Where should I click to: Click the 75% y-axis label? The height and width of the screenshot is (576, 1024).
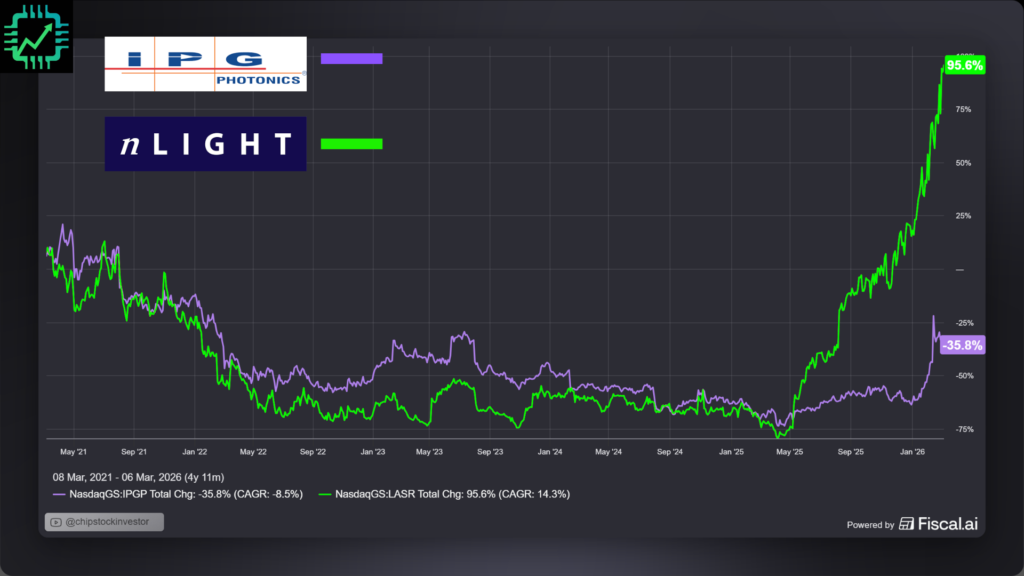tap(963, 110)
